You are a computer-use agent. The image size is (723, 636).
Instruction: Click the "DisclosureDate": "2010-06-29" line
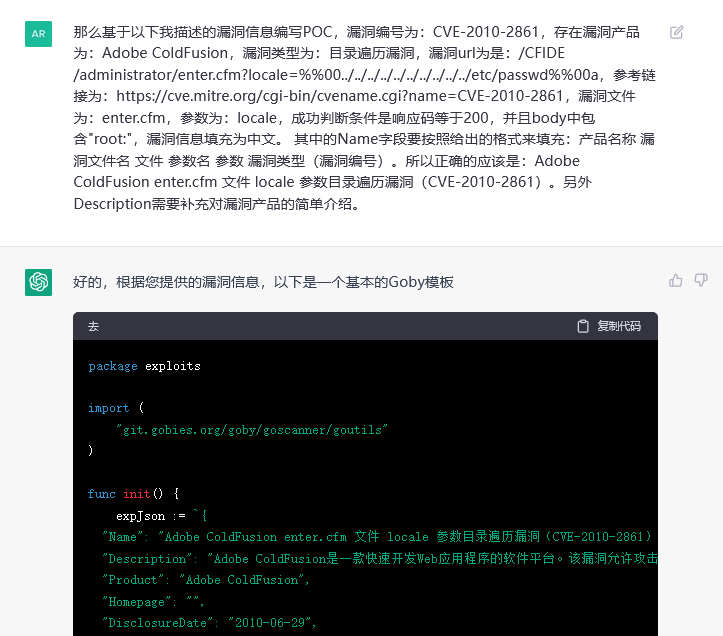209,623
